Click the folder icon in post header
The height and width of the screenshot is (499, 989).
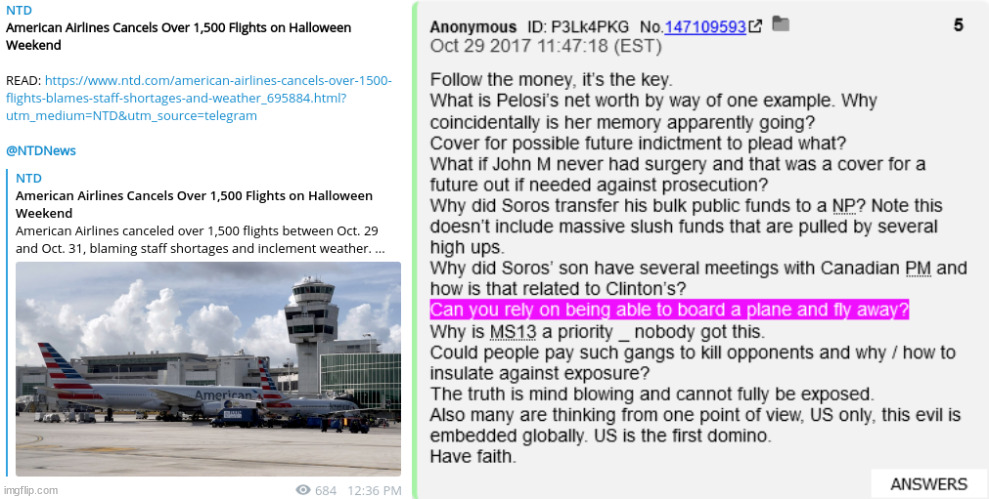point(781,24)
